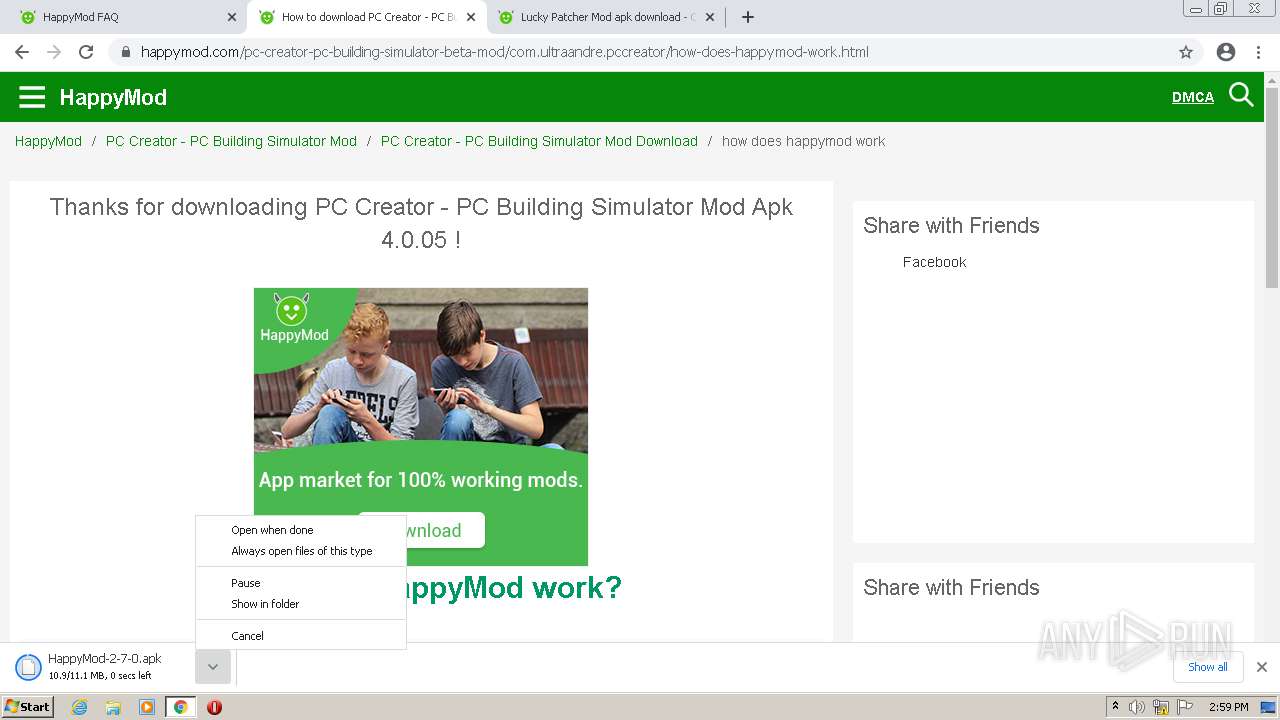This screenshot has width=1280, height=720.
Task: Open the HappyMod hamburger menu
Action: 32,97
